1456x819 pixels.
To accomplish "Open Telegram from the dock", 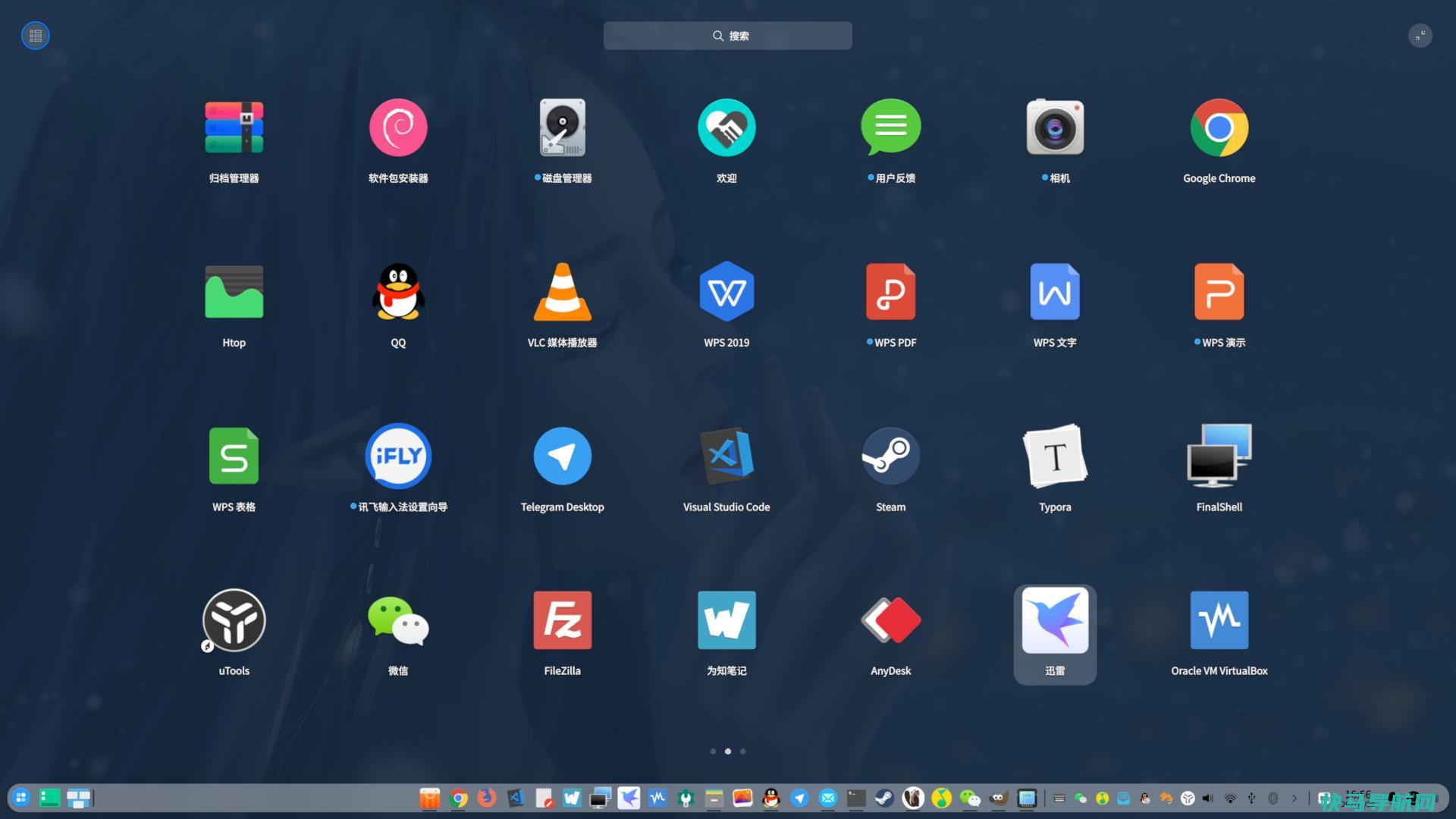I will pyautogui.click(x=799, y=798).
